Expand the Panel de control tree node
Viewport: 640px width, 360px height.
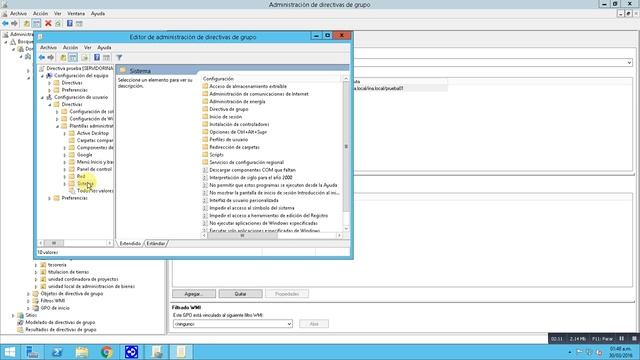point(64,169)
